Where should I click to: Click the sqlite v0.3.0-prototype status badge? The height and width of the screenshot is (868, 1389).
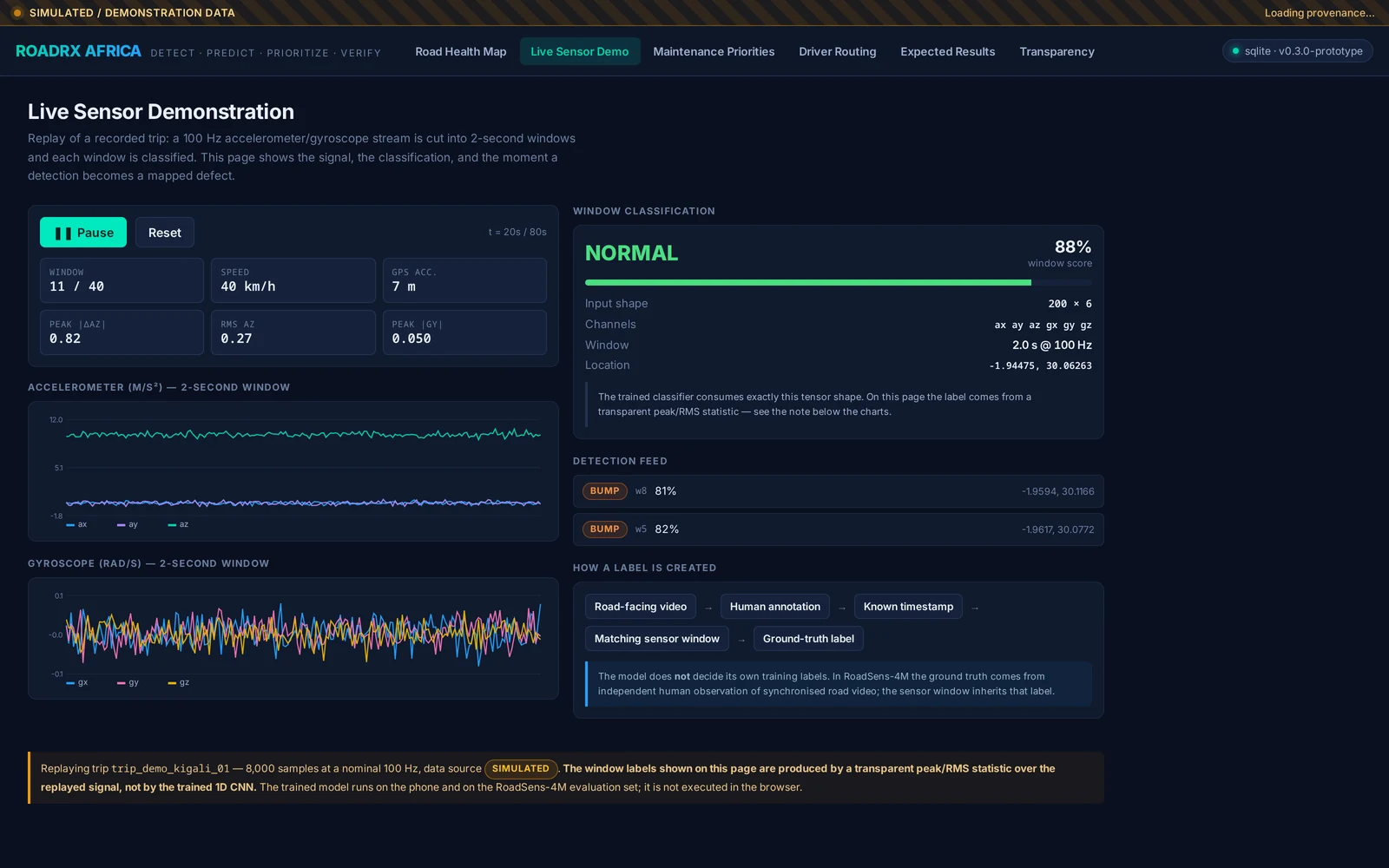point(1297,51)
